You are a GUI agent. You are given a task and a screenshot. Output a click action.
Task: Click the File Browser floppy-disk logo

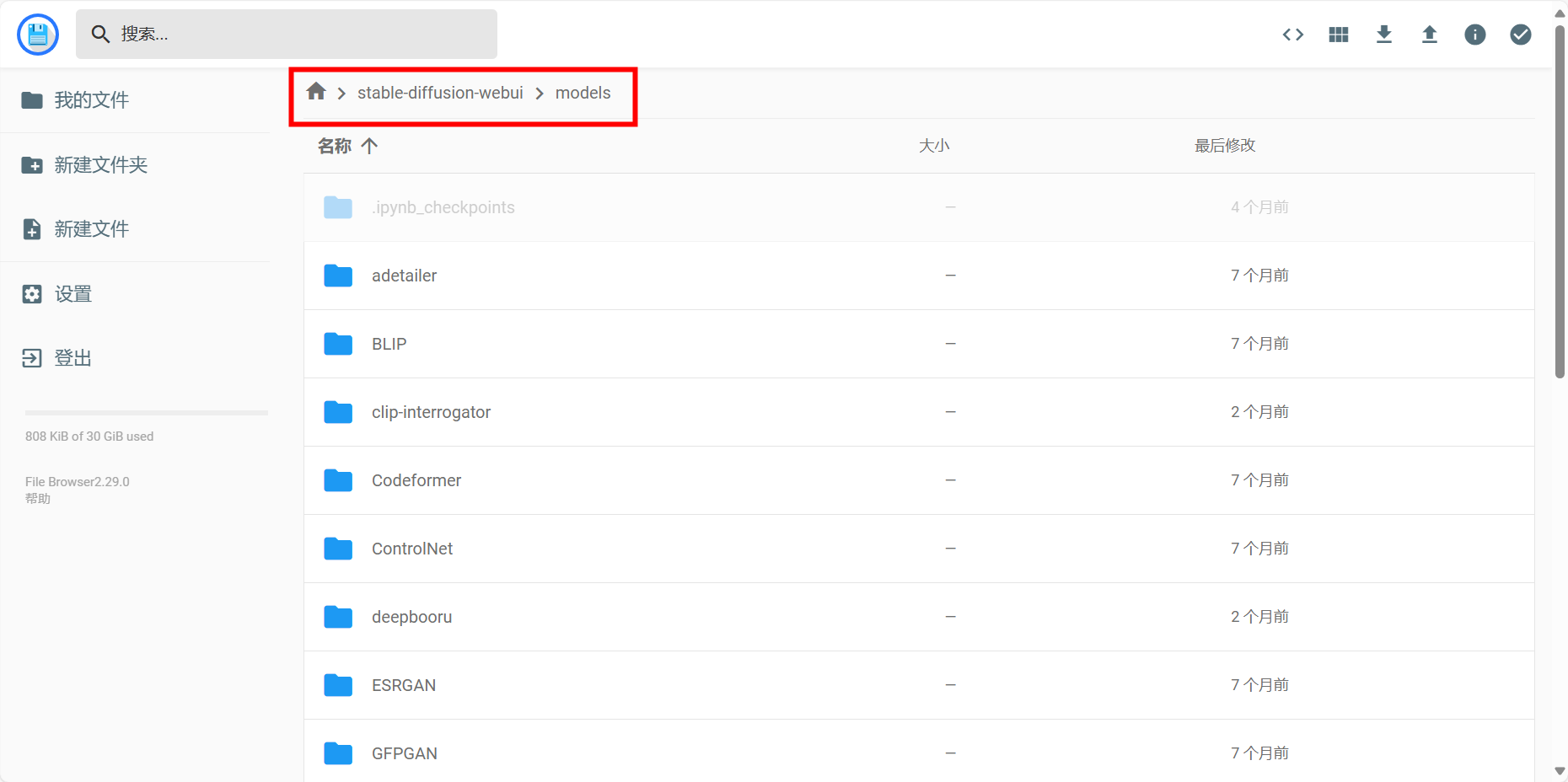[38, 35]
